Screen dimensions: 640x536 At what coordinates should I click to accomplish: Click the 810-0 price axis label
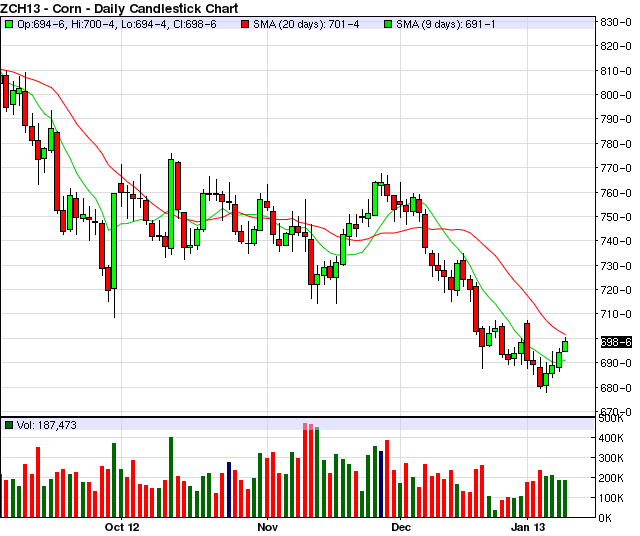[616, 71]
